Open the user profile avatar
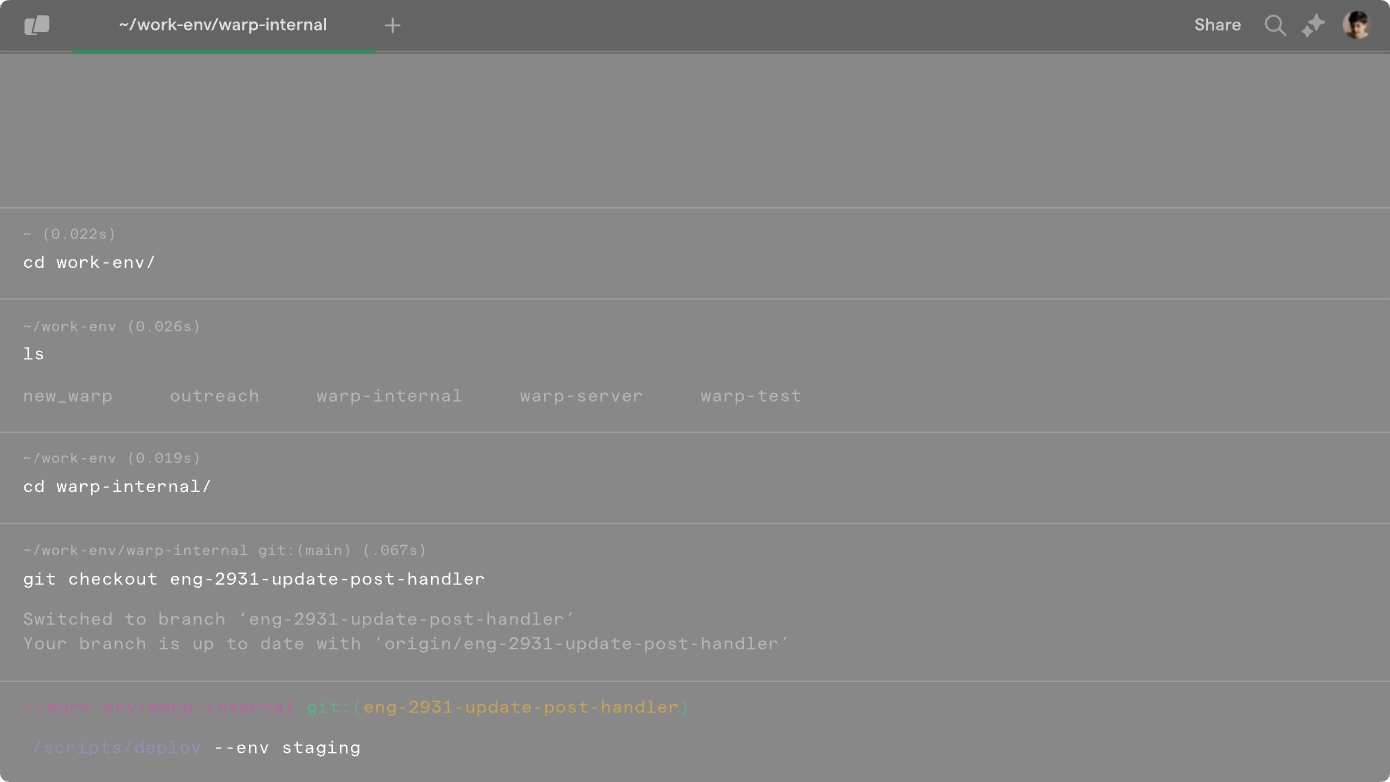Viewport: 1390px width, 782px height. click(x=1357, y=25)
